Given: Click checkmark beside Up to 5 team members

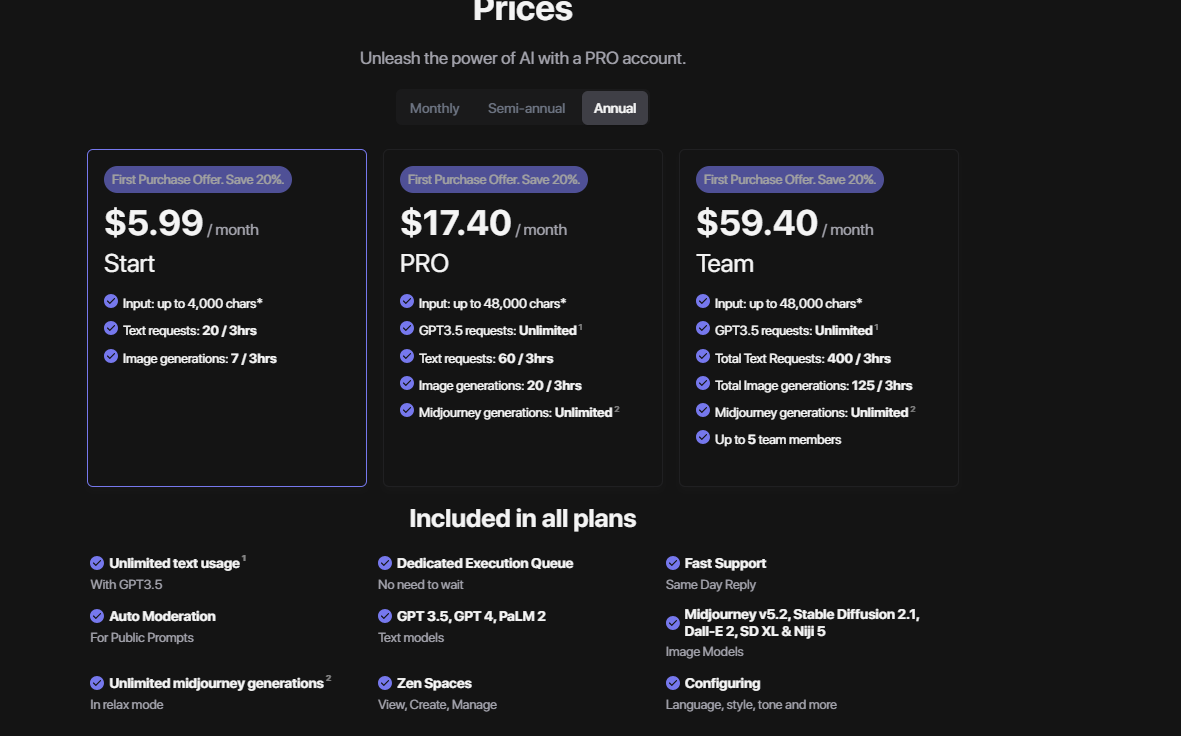Looking at the screenshot, I should (703, 438).
